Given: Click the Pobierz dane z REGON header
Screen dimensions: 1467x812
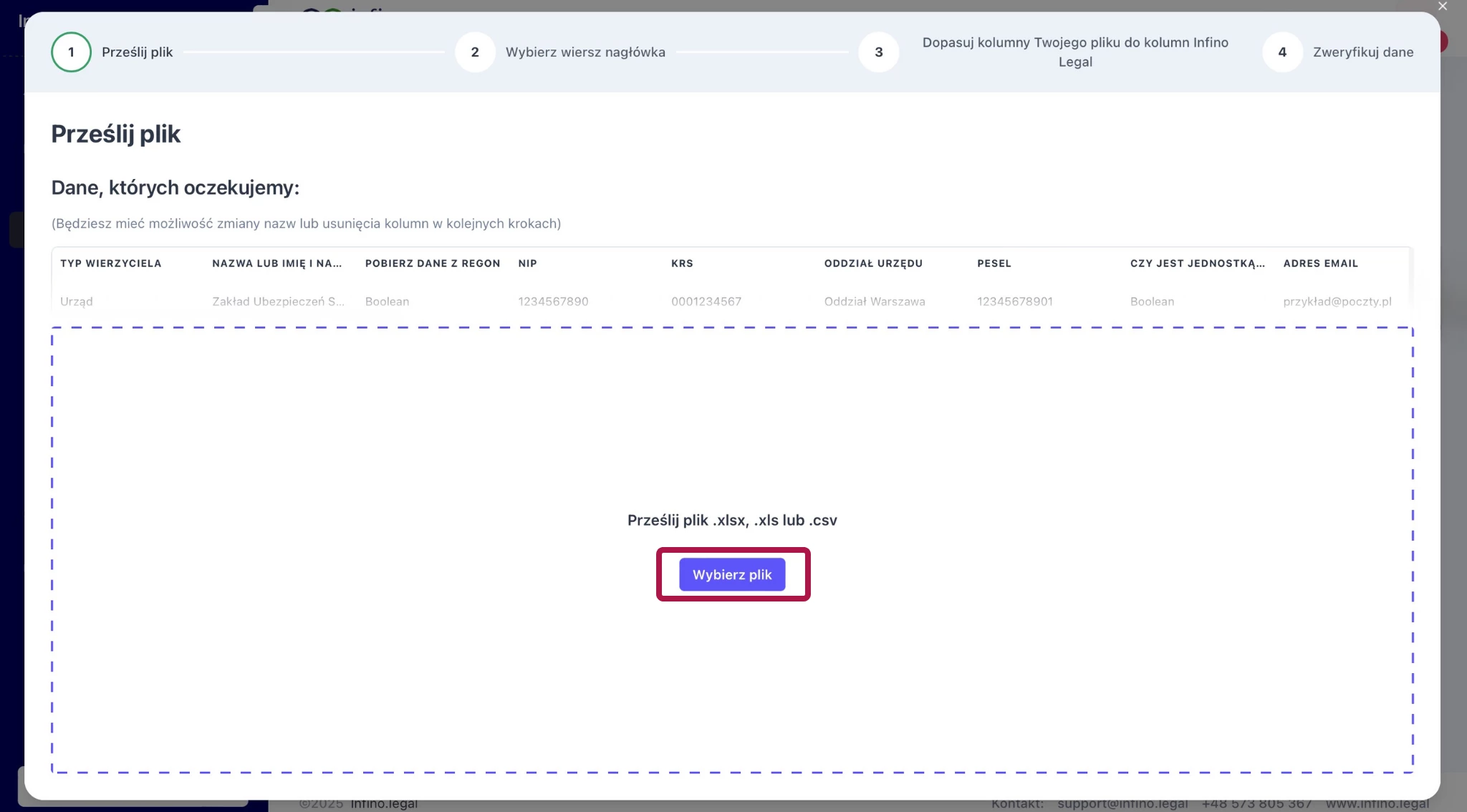Looking at the screenshot, I should (433, 264).
